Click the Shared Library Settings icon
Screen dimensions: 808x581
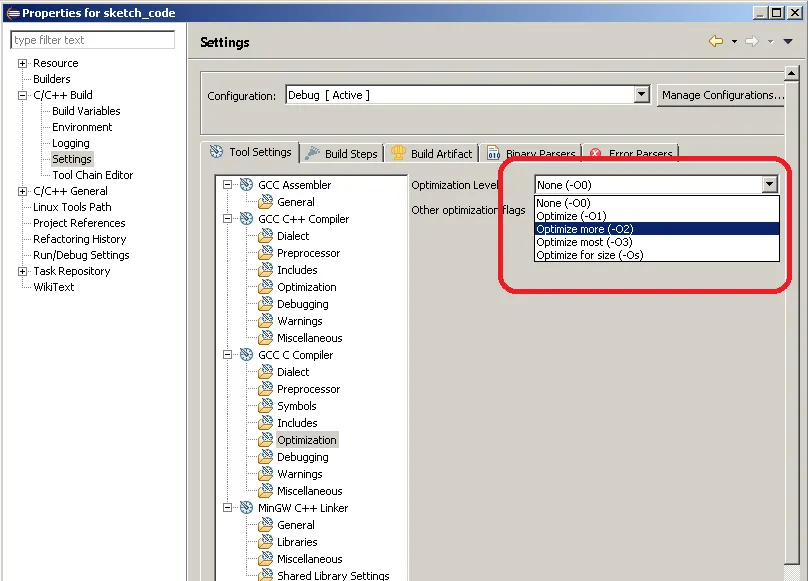click(265, 575)
